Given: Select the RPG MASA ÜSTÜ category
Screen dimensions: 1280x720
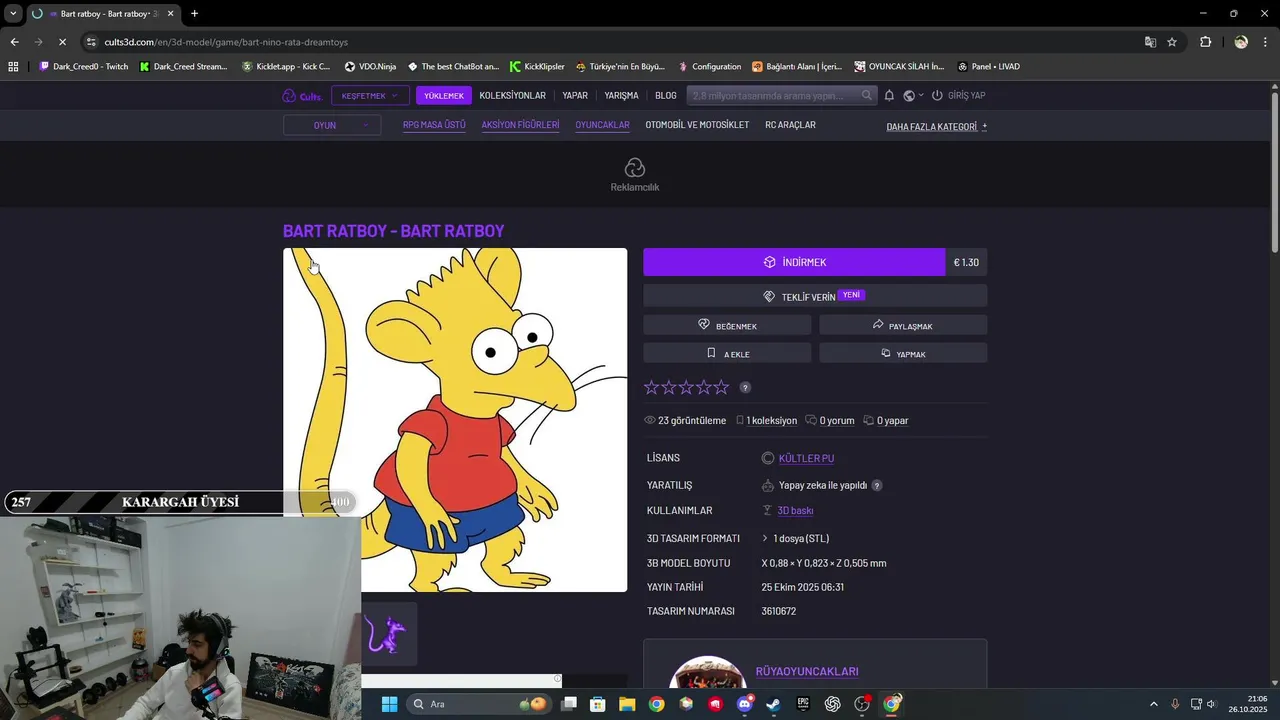Looking at the screenshot, I should (434, 125).
